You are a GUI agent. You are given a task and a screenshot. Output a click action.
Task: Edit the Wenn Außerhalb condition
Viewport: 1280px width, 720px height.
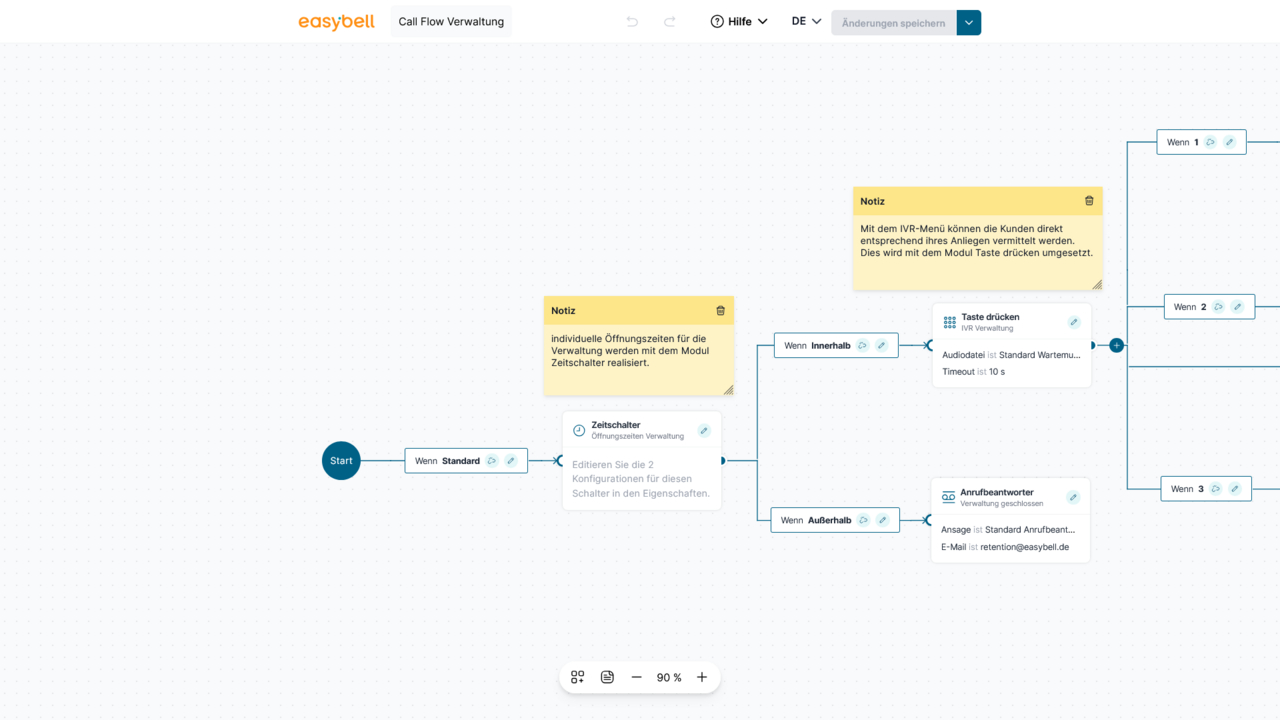pos(882,520)
